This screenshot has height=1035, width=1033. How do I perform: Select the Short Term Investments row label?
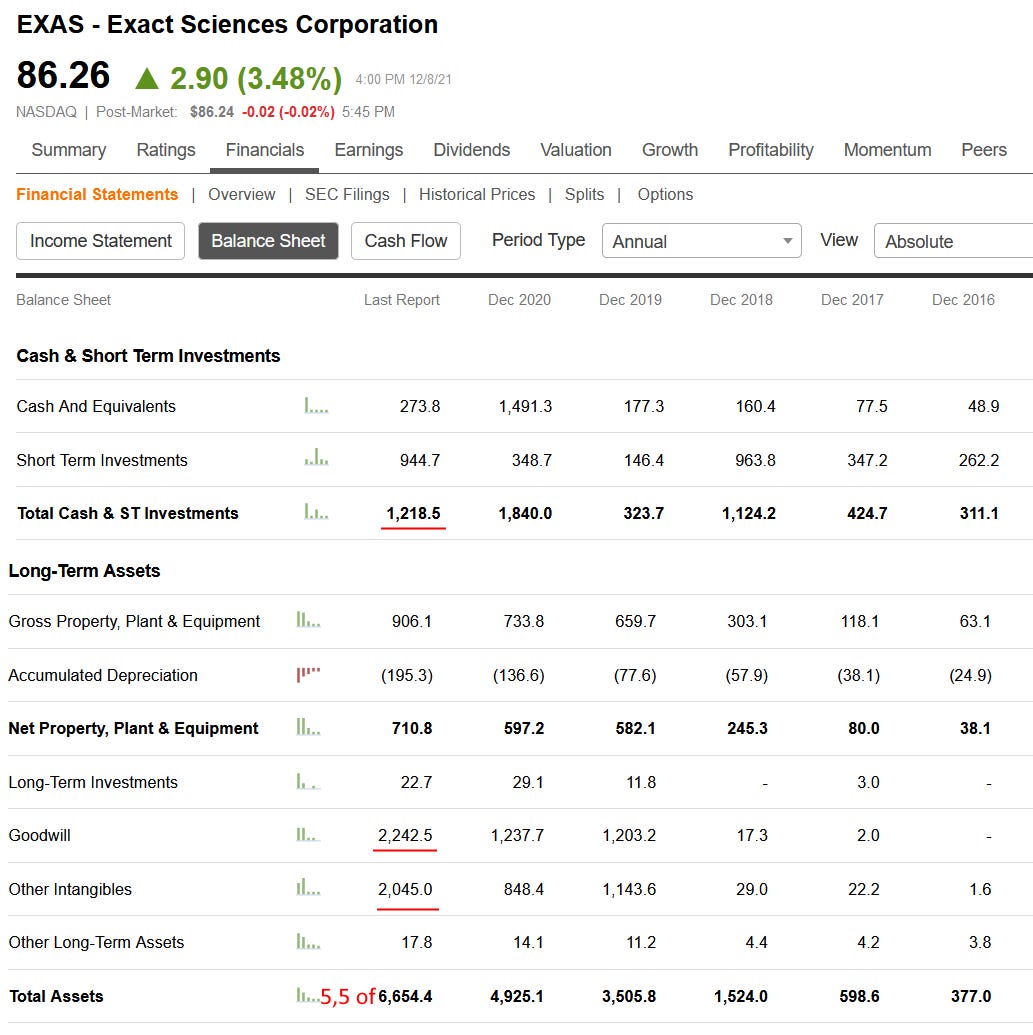(x=102, y=460)
